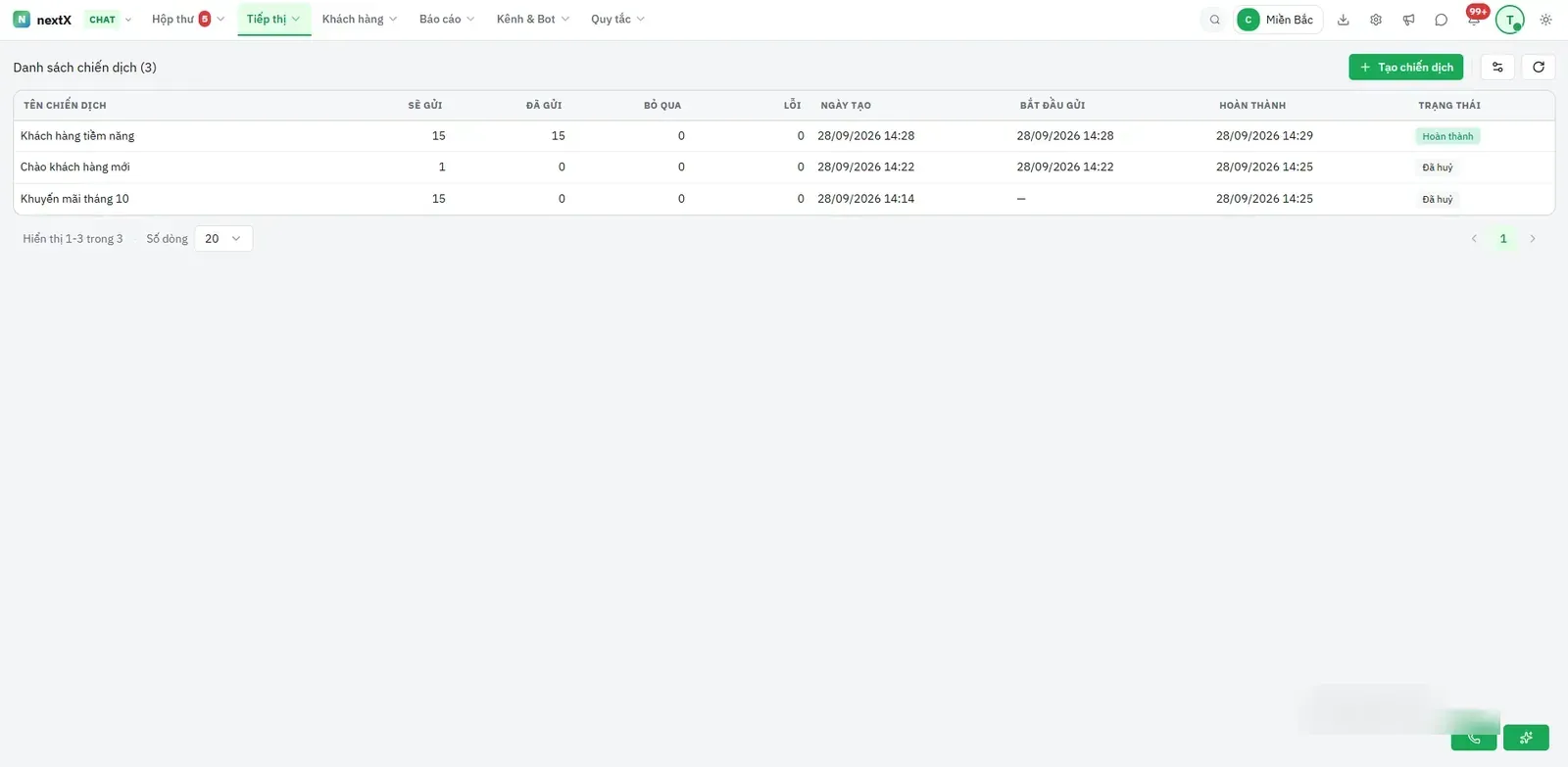Open the search icon in top bar
Image resolution: width=1568 pixels, height=767 pixels.
[1214, 20]
